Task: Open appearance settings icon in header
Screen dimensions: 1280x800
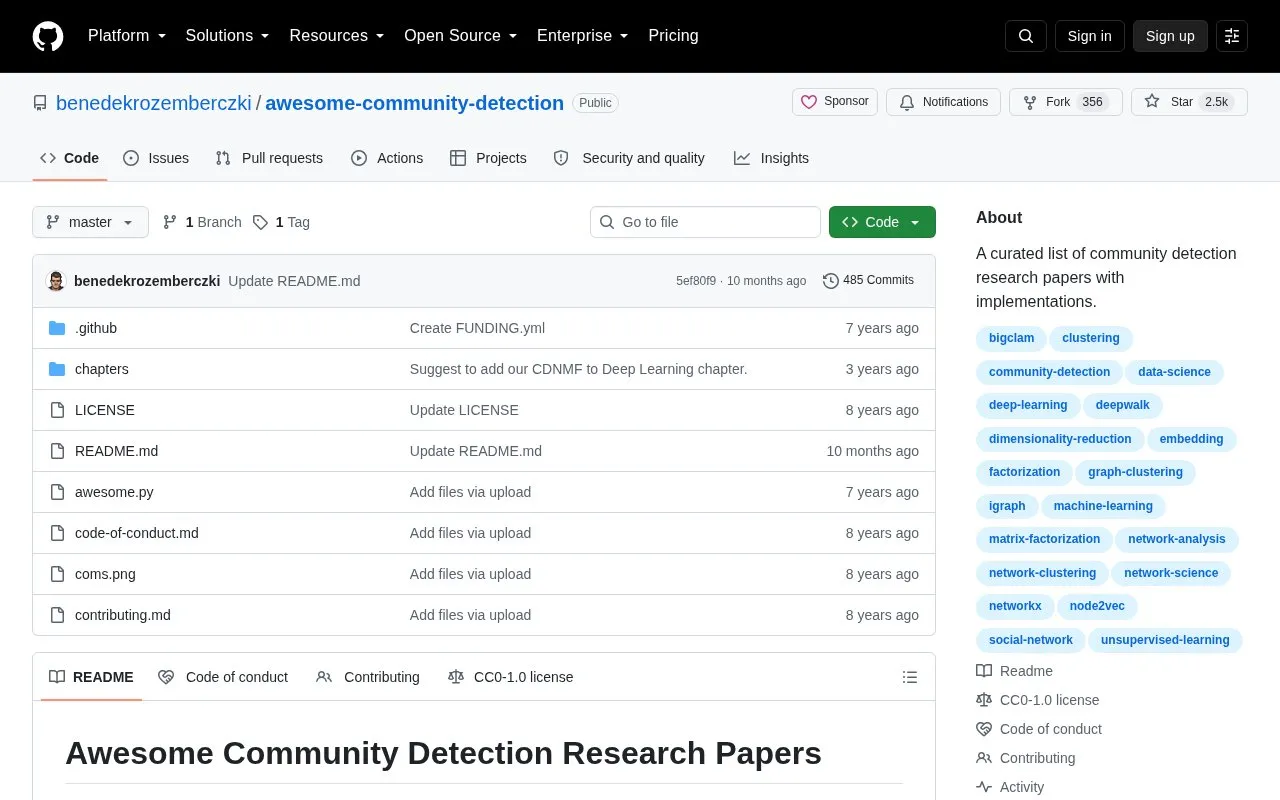Action: pos(1232,36)
